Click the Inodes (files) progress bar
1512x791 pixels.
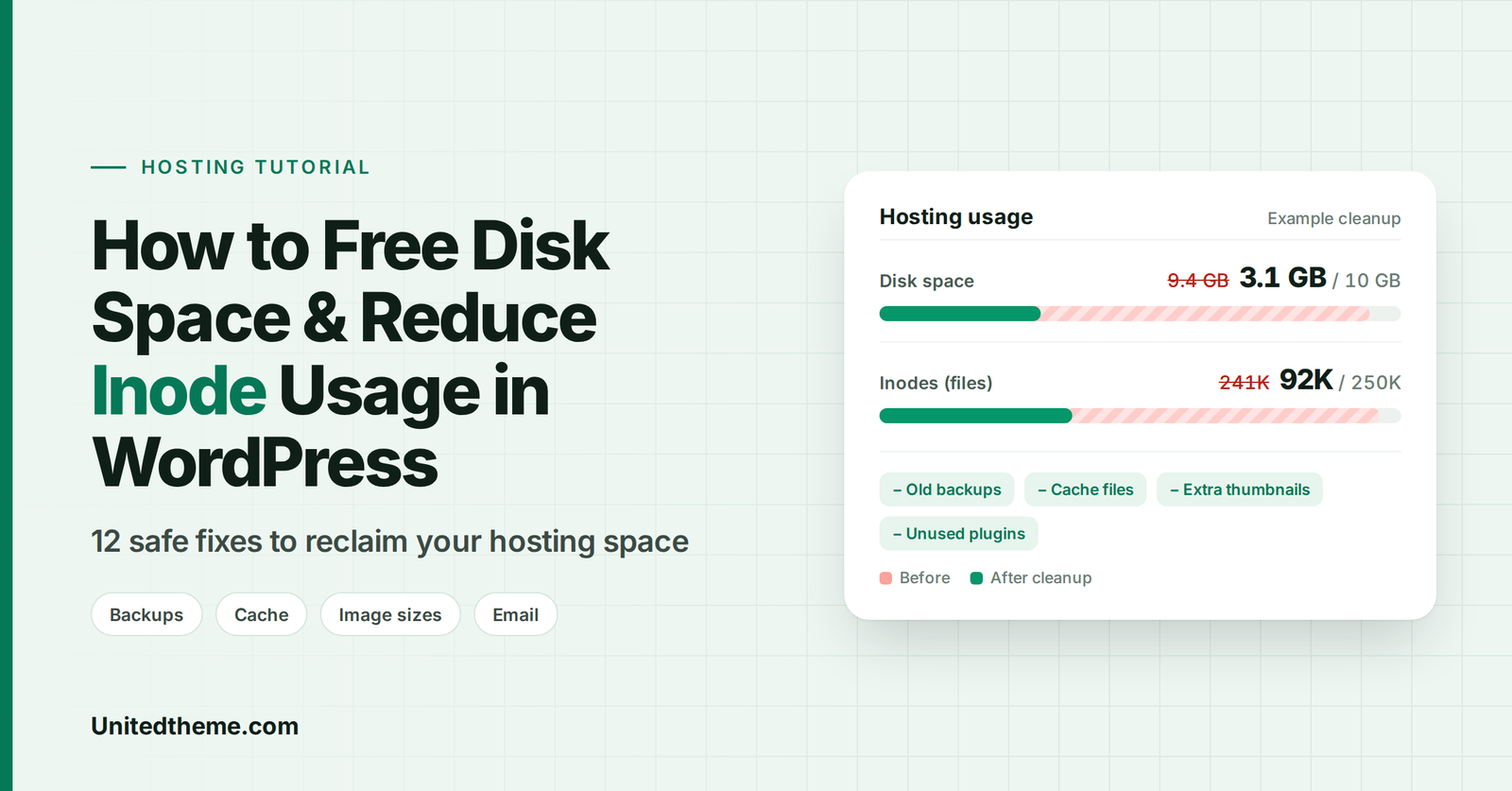1140,416
